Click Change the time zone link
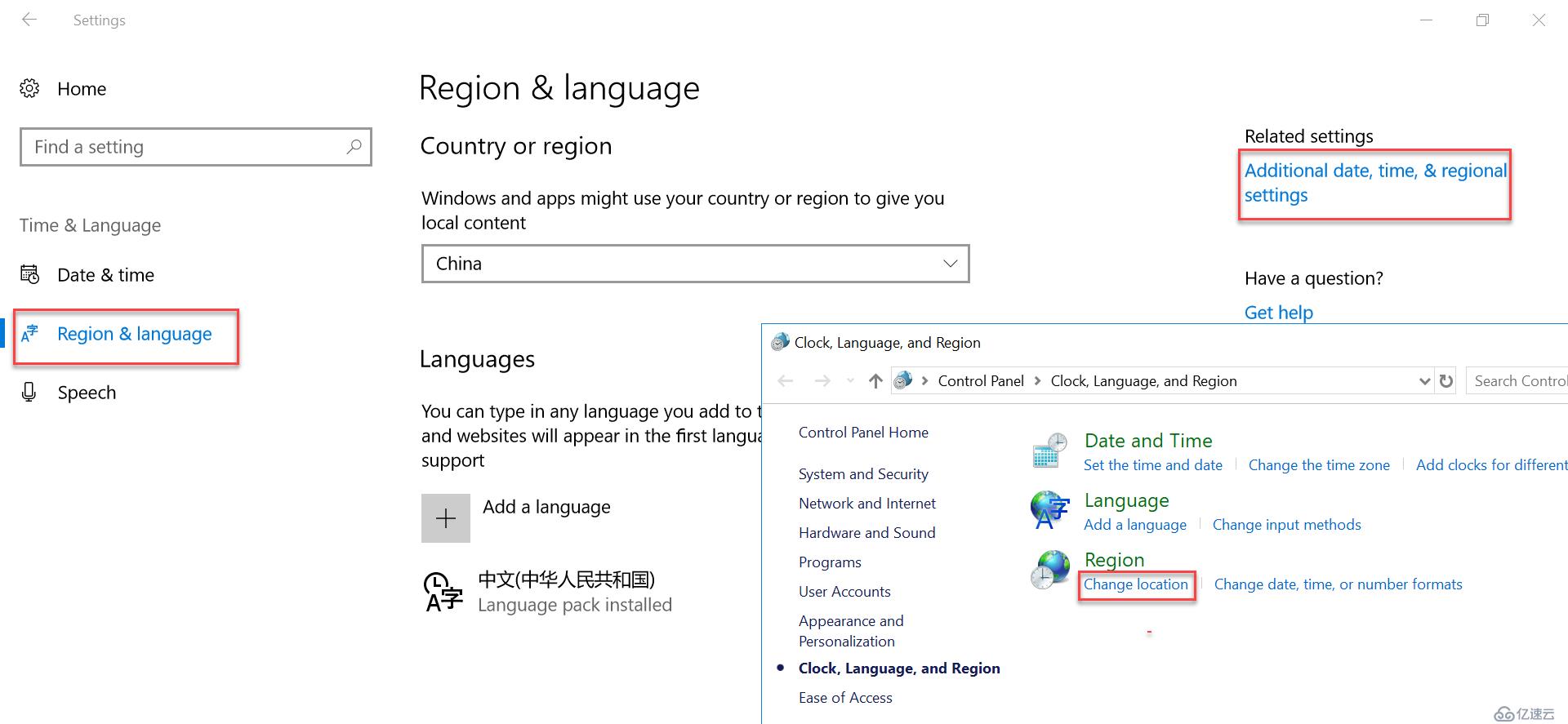Viewport: 1568px width, 724px height. pos(1319,465)
